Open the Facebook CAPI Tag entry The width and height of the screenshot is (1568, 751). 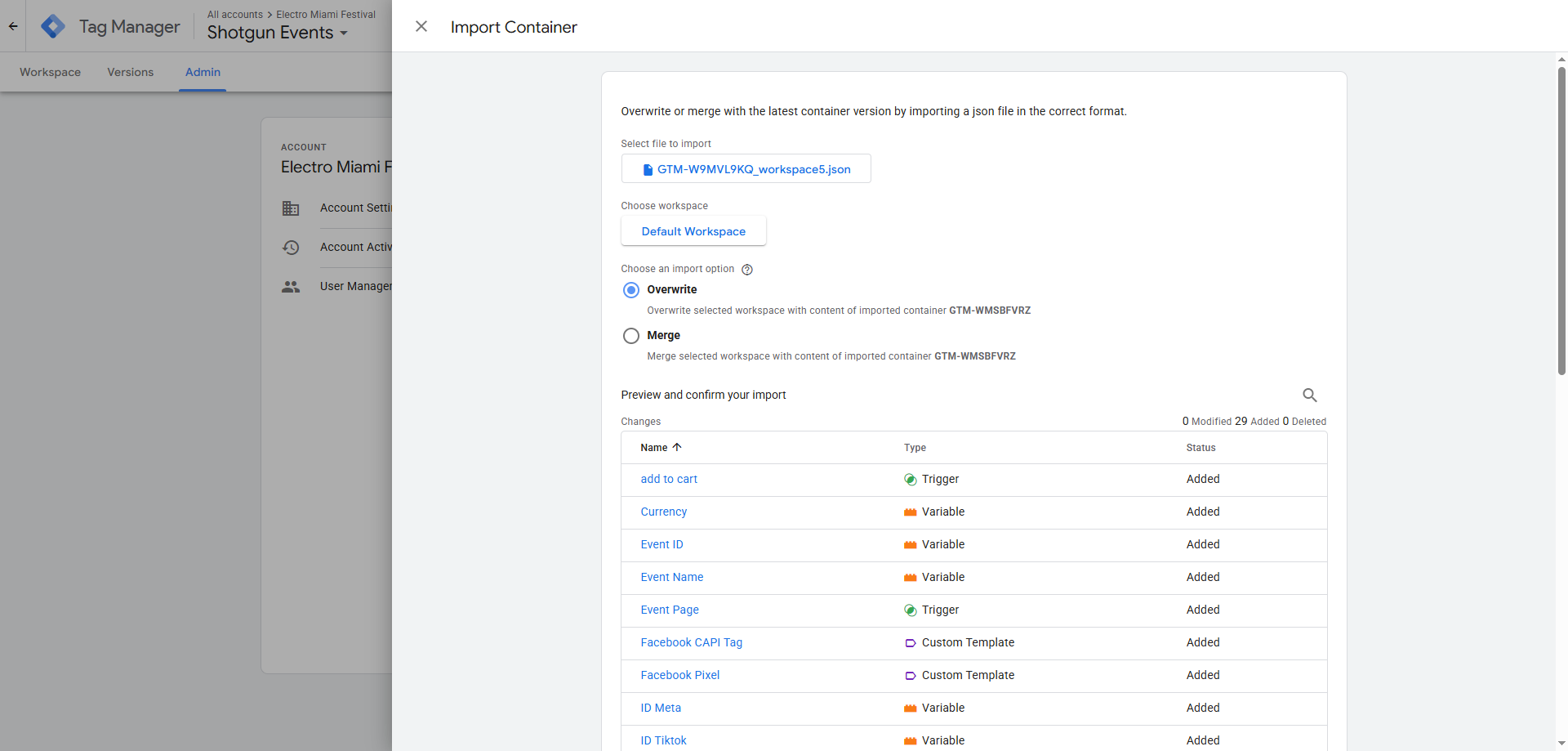[692, 642]
